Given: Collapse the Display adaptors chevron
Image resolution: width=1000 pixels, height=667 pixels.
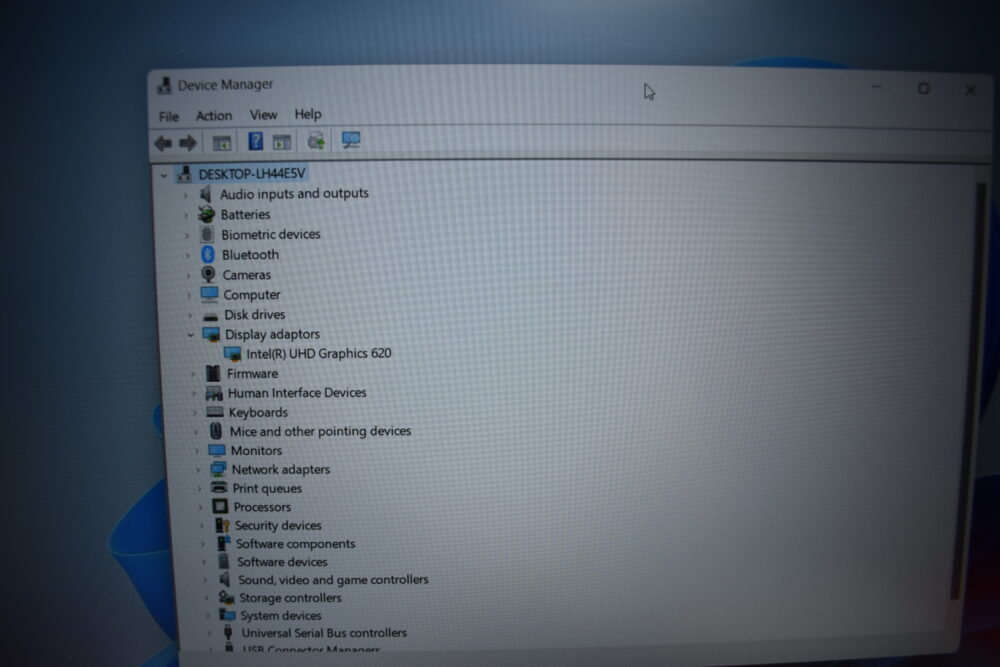Looking at the screenshot, I should tap(190, 335).
